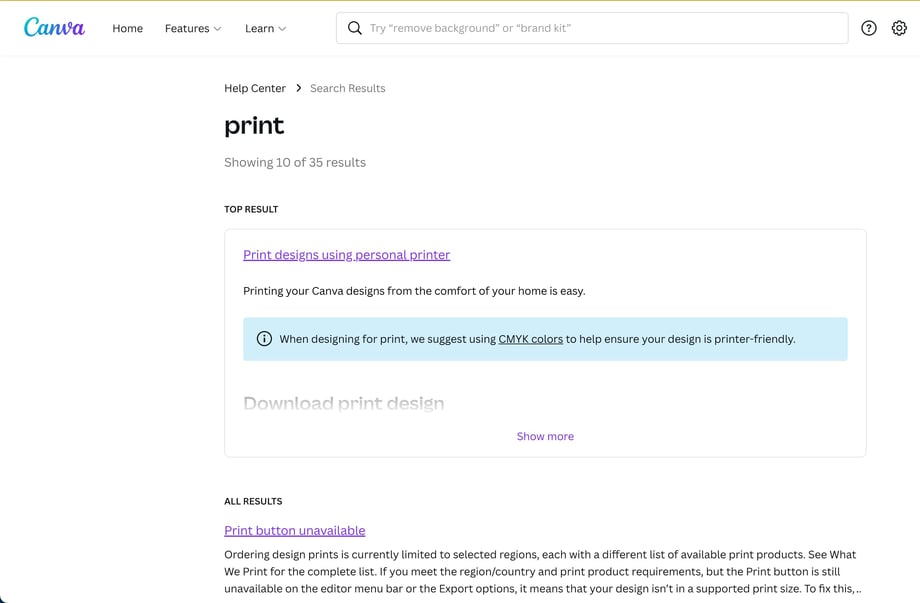Open 'Print designs using personal printer' article
Image resolution: width=920 pixels, height=603 pixels.
coord(346,255)
